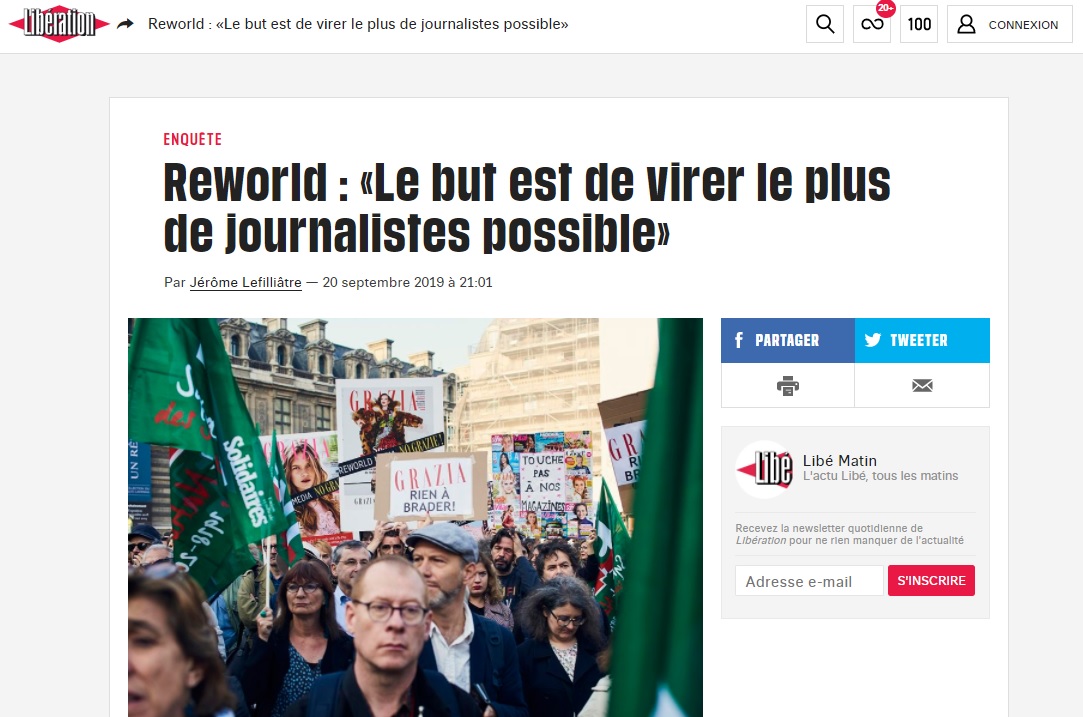Click the sticky header article title
This screenshot has height=717, width=1083.
[x=358, y=24]
